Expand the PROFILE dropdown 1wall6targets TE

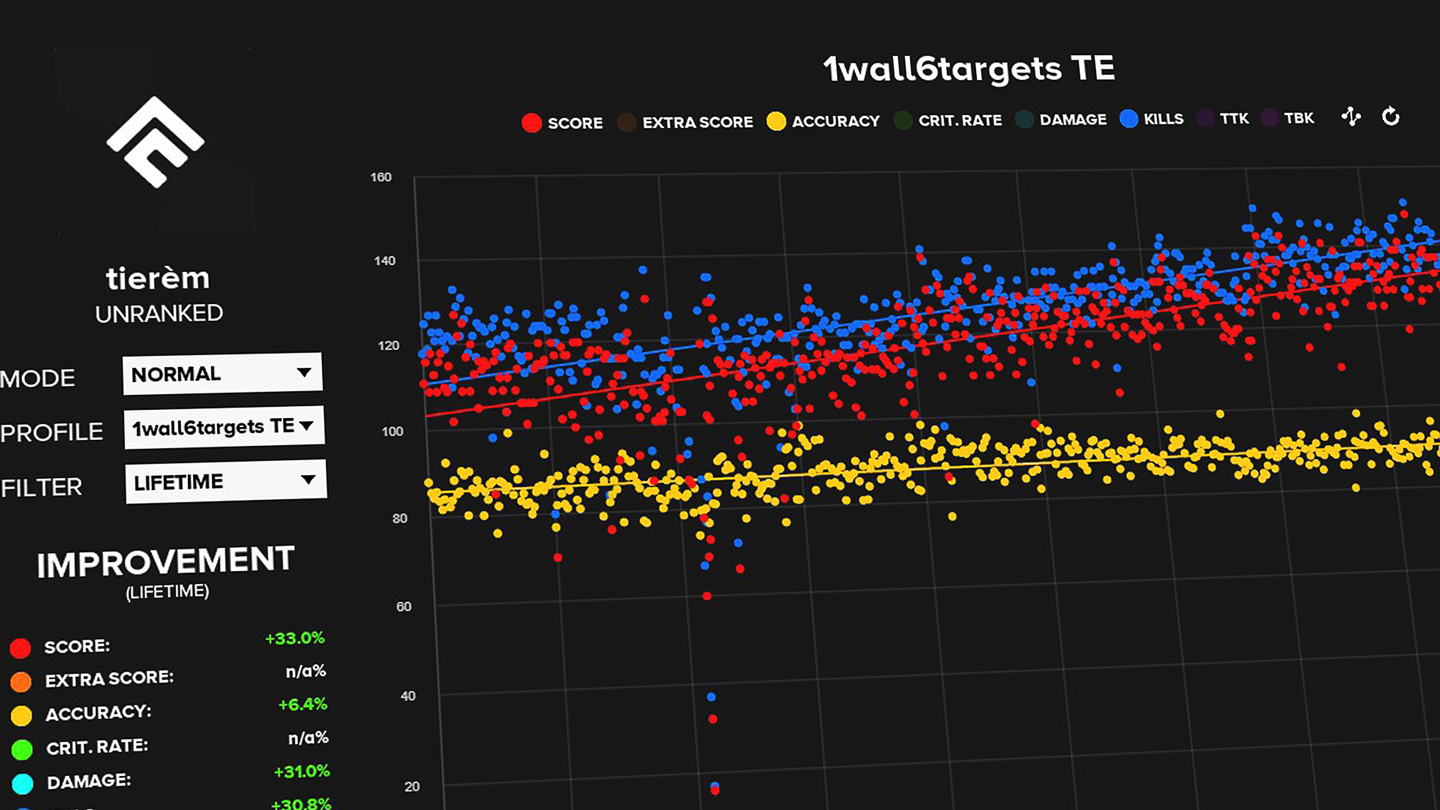pyautogui.click(x=224, y=427)
